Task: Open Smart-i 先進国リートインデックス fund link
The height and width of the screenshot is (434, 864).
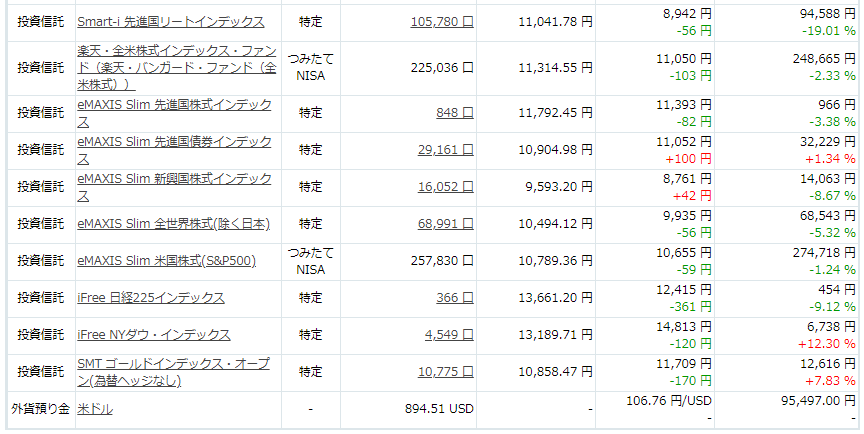Action: point(171,22)
